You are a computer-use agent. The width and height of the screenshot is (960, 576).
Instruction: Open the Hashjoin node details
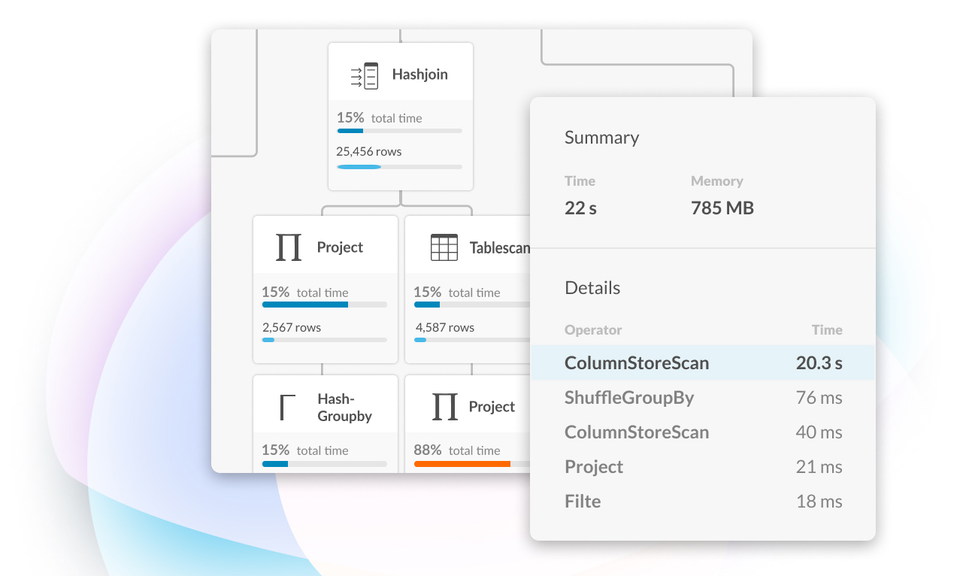click(x=399, y=115)
